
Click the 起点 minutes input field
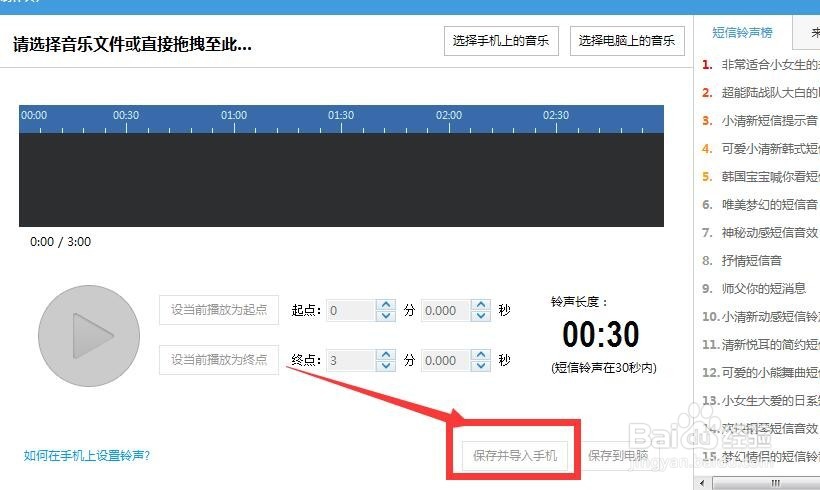tap(351, 310)
